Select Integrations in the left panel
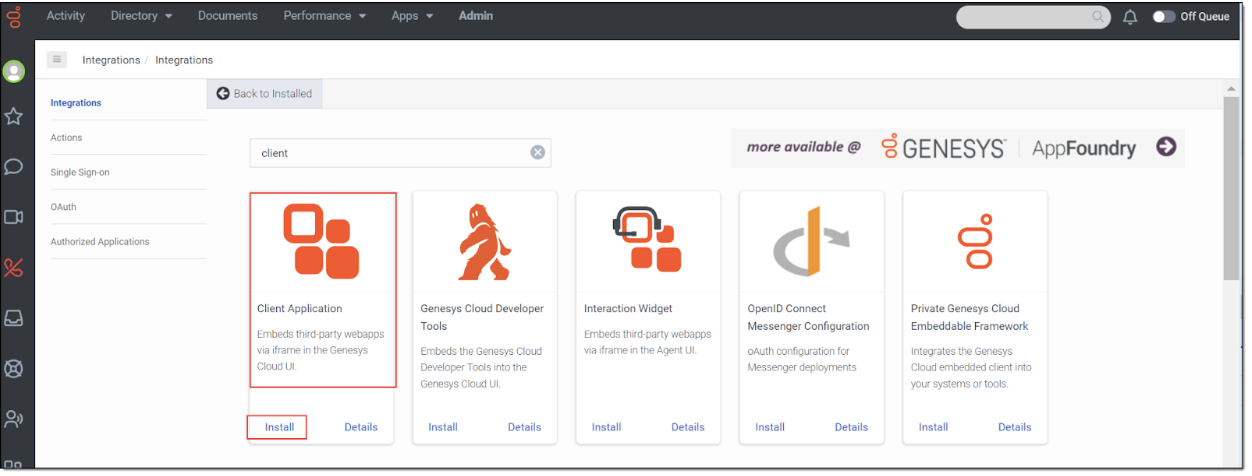Image resolution: width=1252 pixels, height=476 pixels. click(76, 103)
